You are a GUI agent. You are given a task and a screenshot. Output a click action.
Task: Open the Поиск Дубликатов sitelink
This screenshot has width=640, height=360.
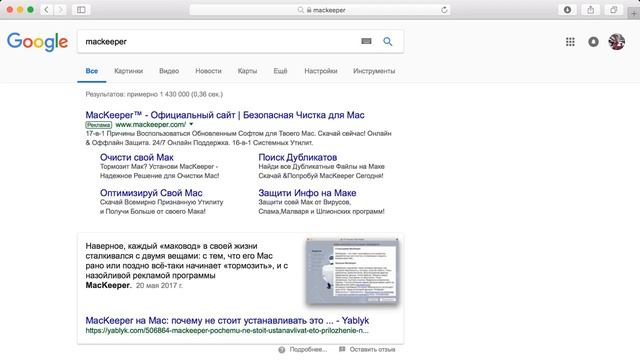click(298, 157)
